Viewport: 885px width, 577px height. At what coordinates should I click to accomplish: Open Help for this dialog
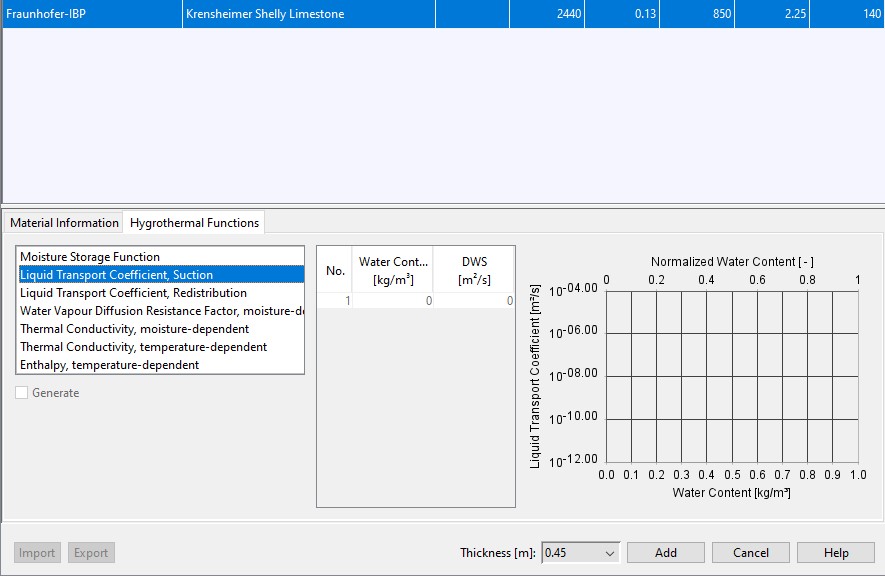(836, 553)
